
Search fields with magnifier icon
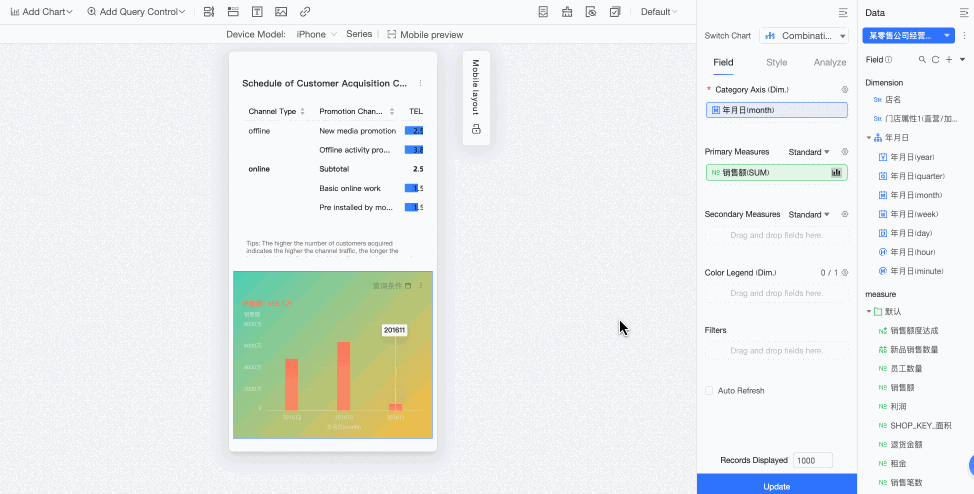coord(922,60)
